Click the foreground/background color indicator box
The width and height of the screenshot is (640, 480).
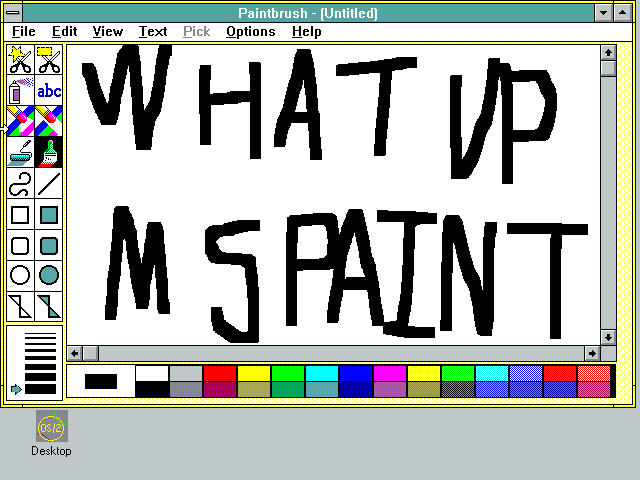pyautogui.click(x=101, y=381)
